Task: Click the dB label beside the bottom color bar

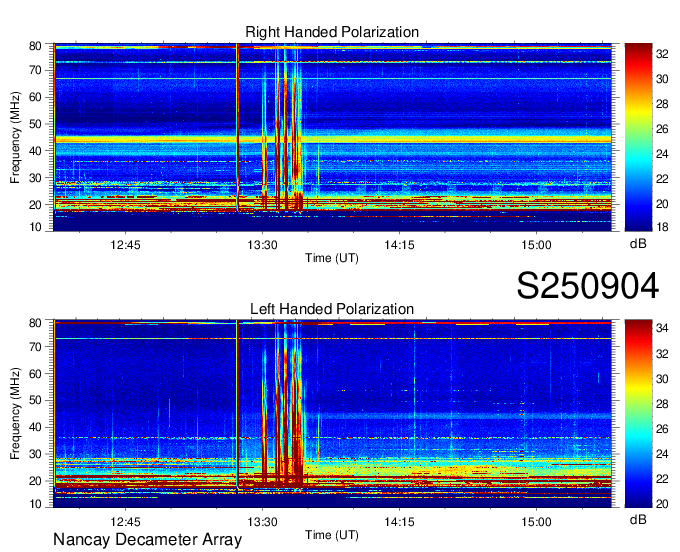Action: [x=638, y=519]
